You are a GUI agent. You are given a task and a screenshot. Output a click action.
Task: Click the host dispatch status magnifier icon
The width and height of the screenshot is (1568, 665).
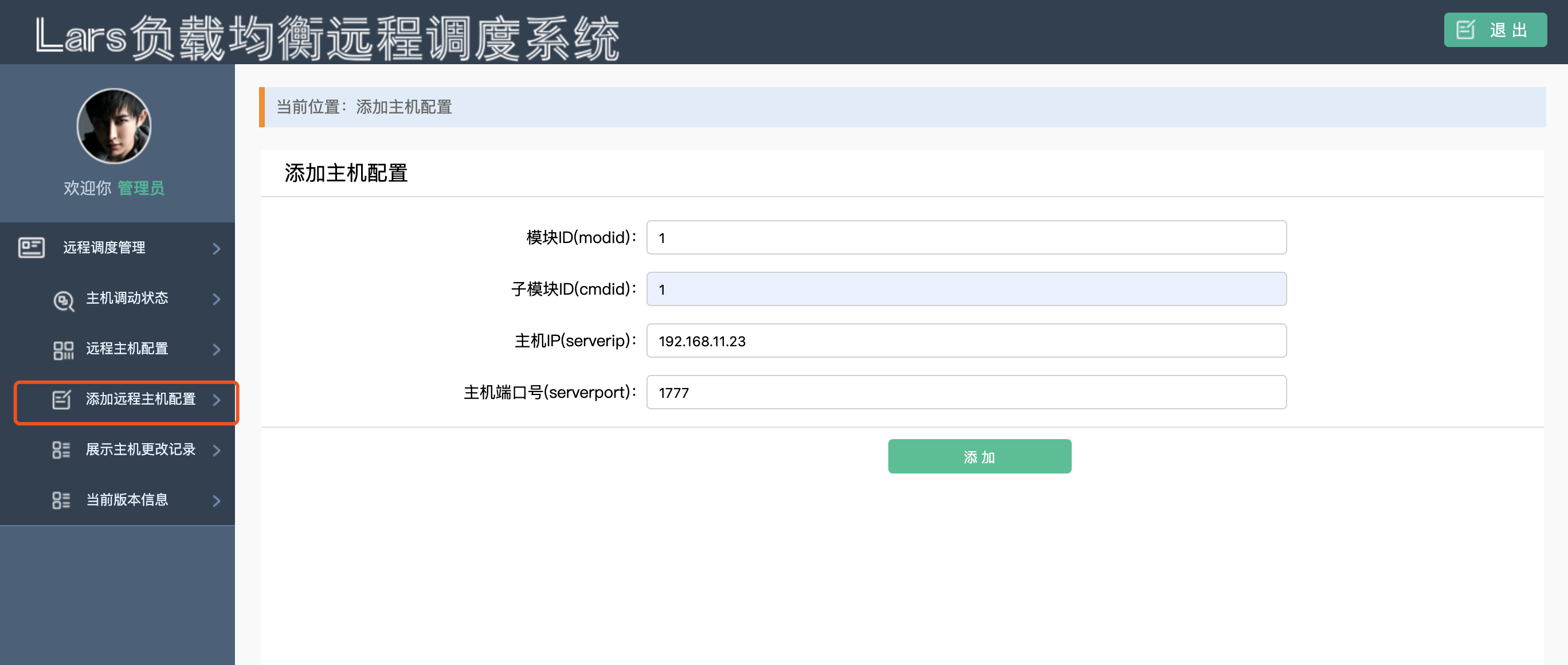[63, 300]
